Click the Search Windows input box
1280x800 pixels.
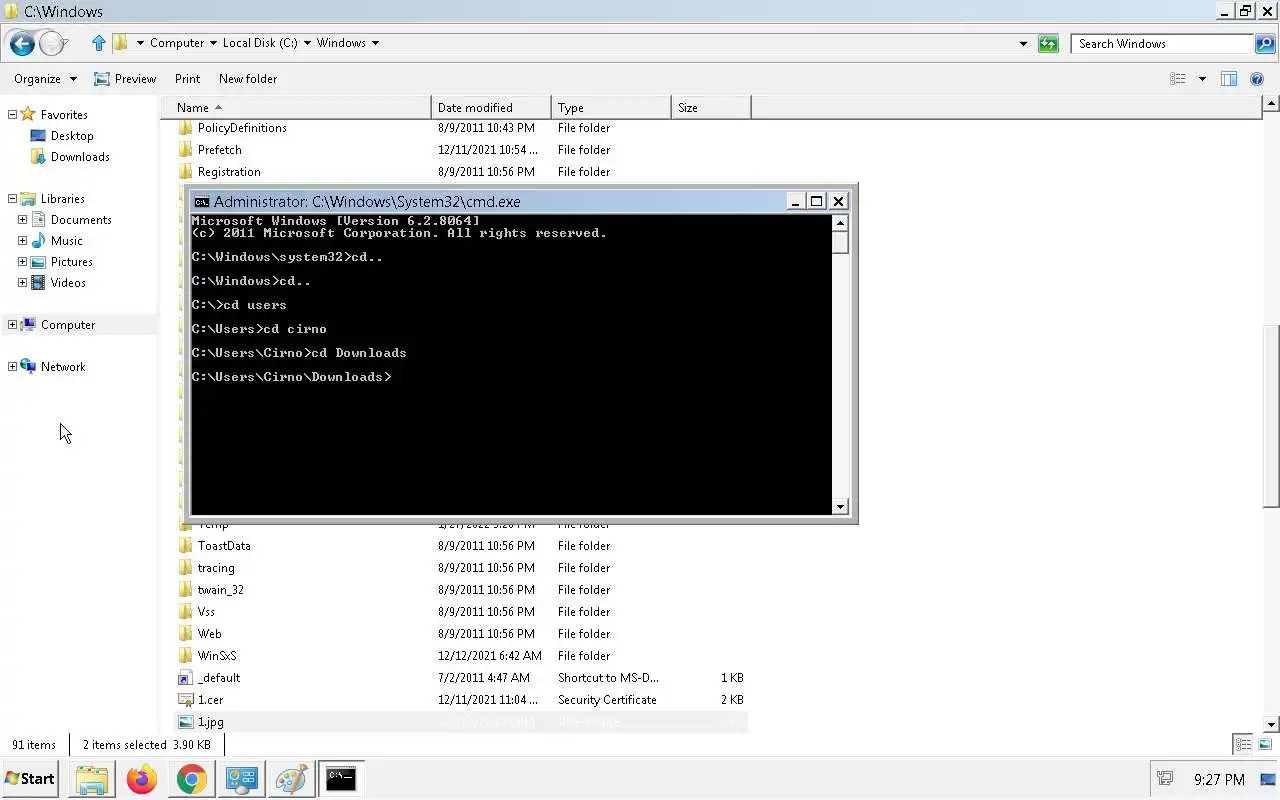pyautogui.click(x=1163, y=43)
